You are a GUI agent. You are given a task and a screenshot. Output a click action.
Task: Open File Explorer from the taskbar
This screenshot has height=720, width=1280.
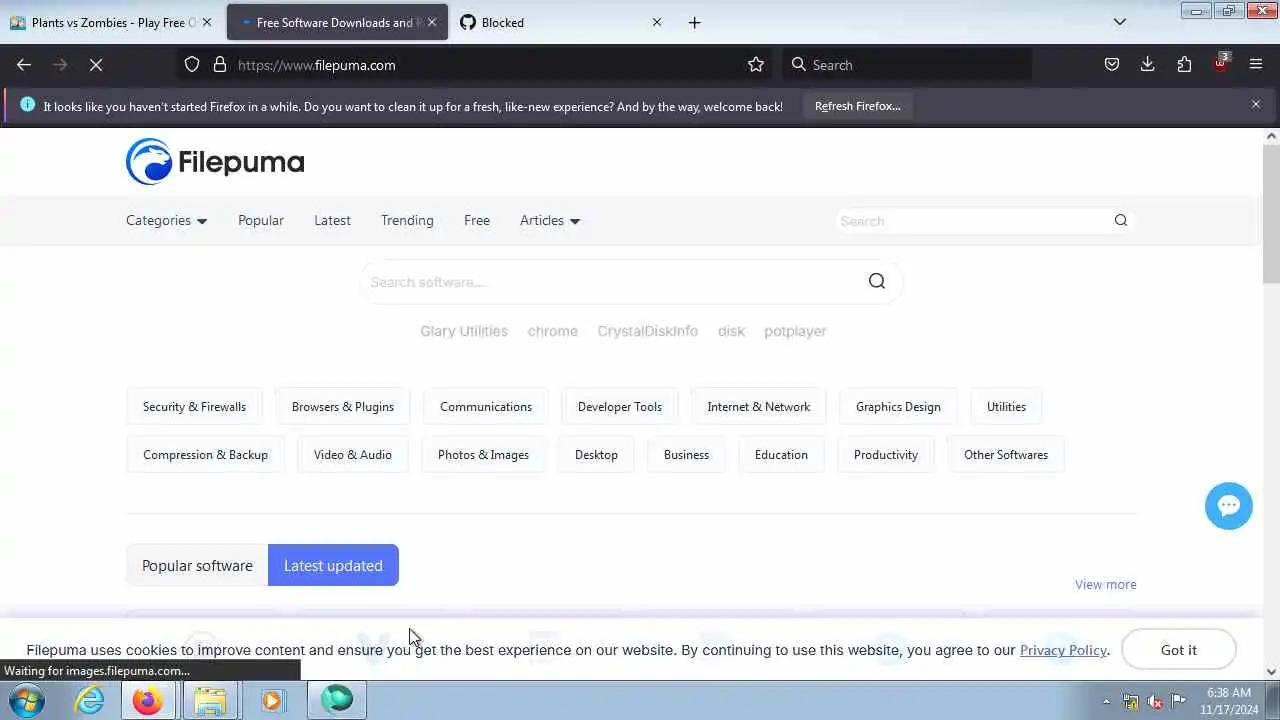[x=210, y=700]
